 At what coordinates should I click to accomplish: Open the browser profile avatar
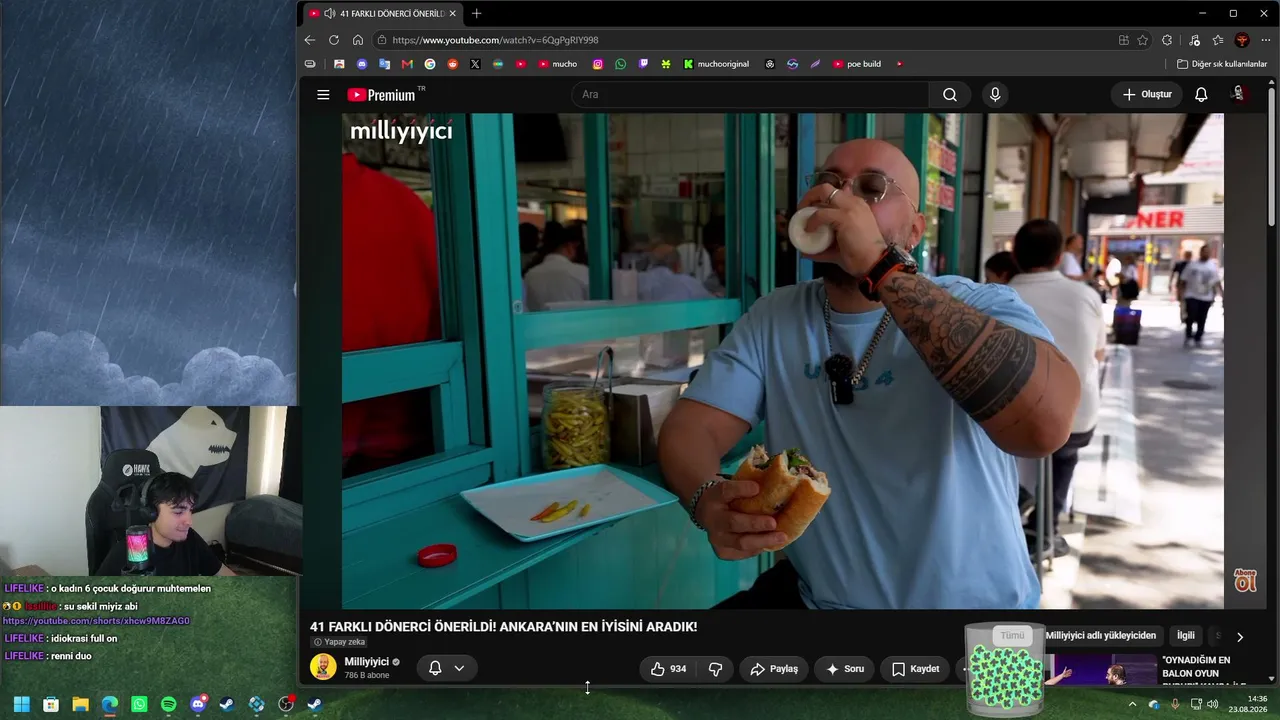[x=1242, y=40]
